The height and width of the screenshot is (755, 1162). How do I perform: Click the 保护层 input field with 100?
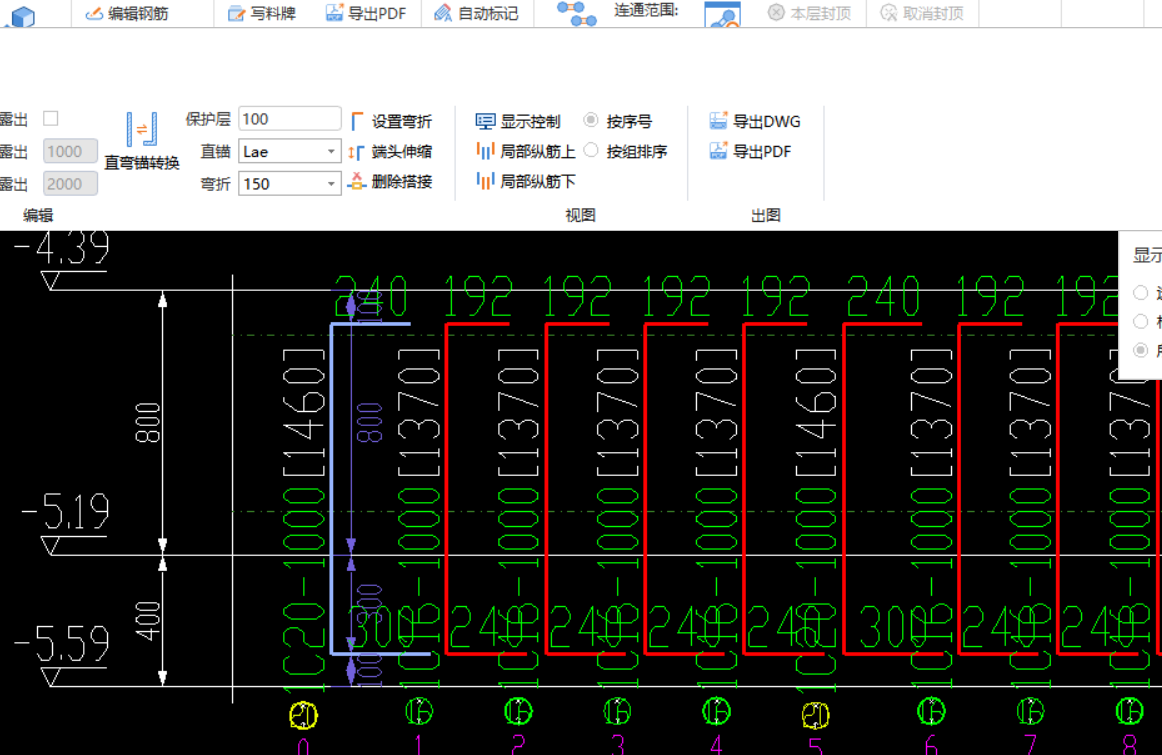pyautogui.click(x=289, y=119)
